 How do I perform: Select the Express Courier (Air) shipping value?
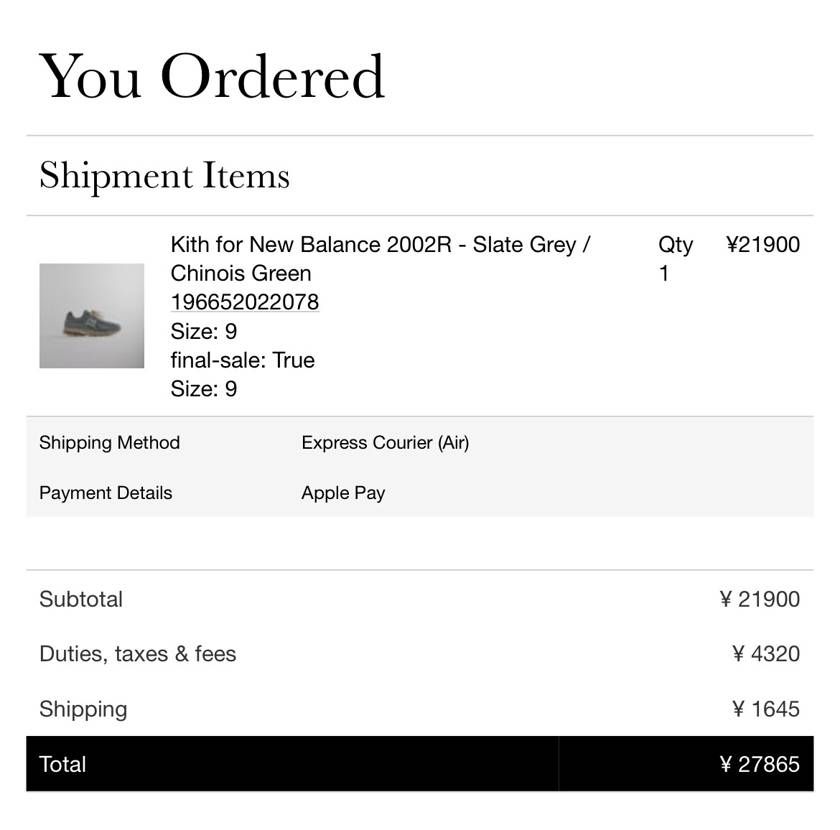[385, 443]
